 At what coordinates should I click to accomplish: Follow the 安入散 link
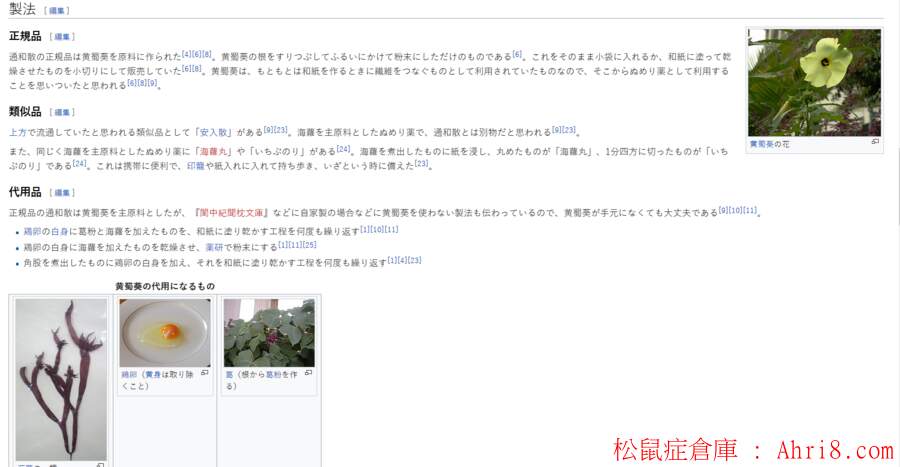[214, 133]
